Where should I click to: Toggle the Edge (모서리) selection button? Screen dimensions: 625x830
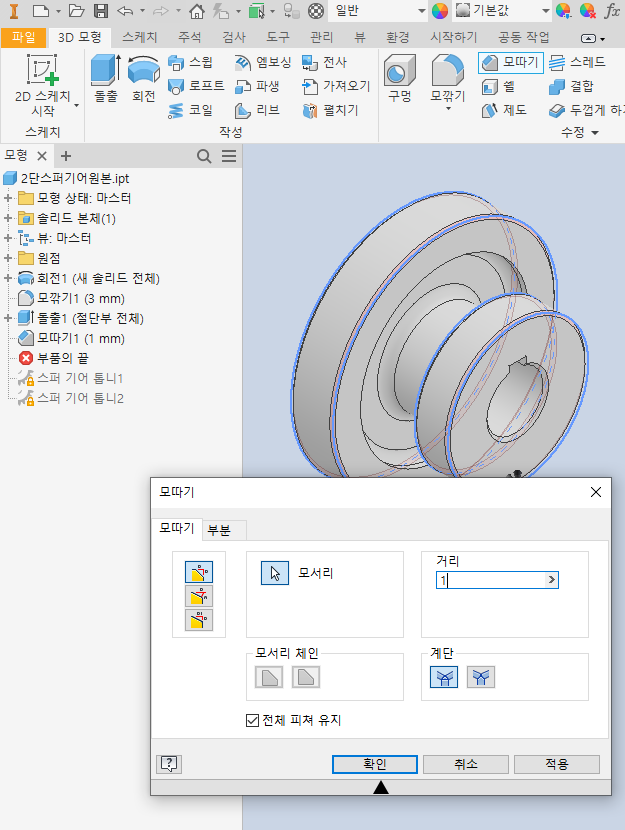click(275, 573)
